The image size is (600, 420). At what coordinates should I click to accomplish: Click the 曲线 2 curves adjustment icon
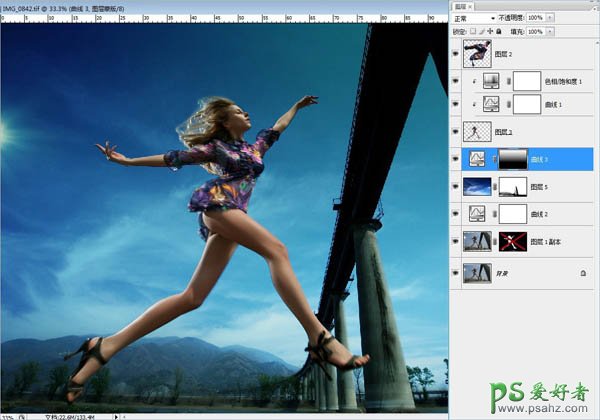pos(478,213)
